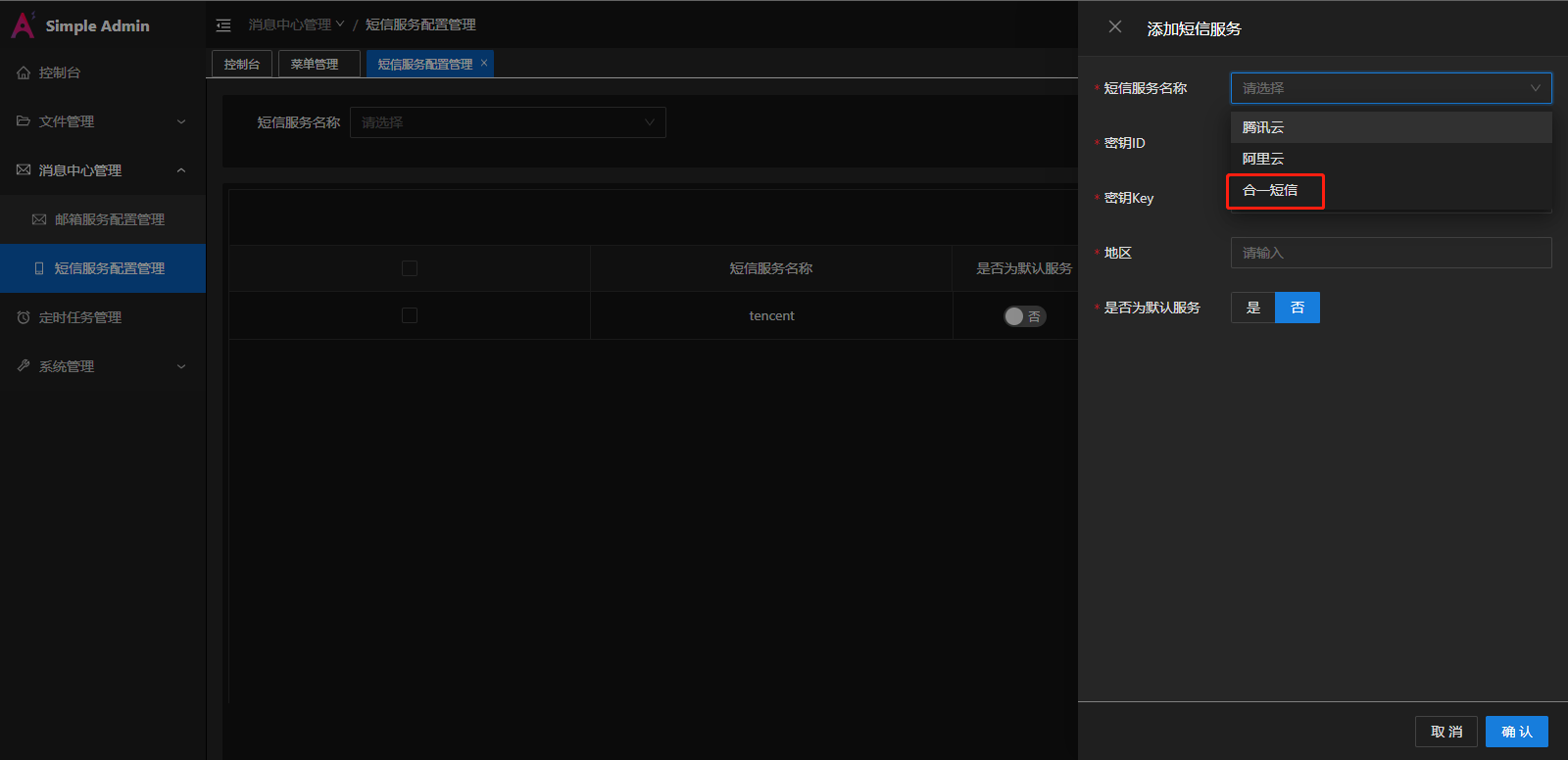Tick the checkbox for the tencent row
Viewport: 1568px width, 760px height.
click(410, 315)
